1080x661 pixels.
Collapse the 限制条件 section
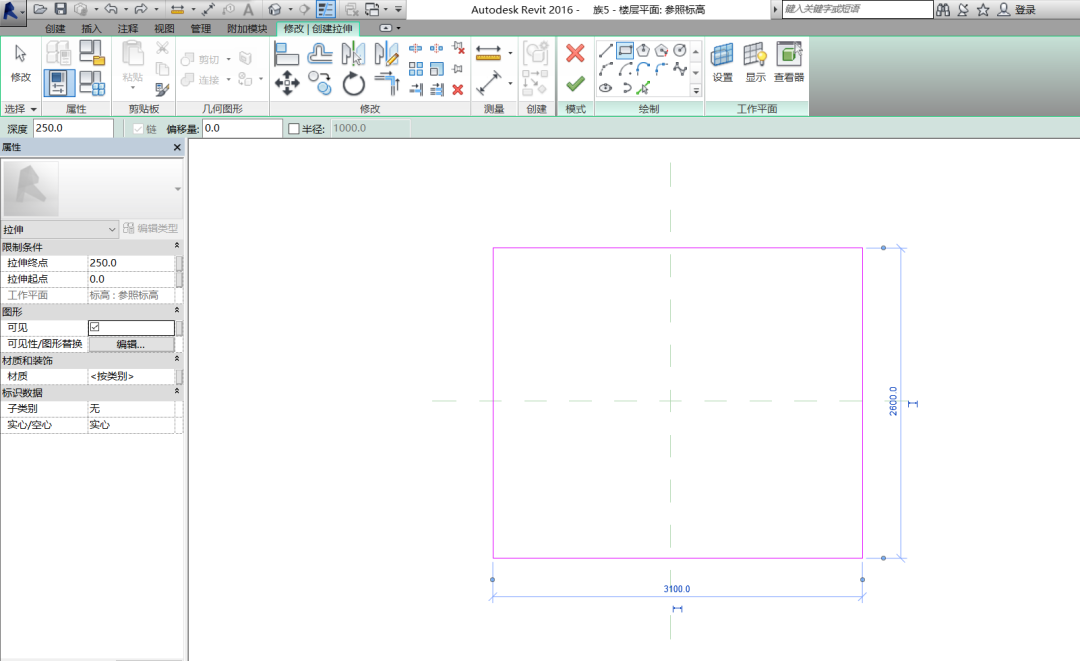[176, 246]
